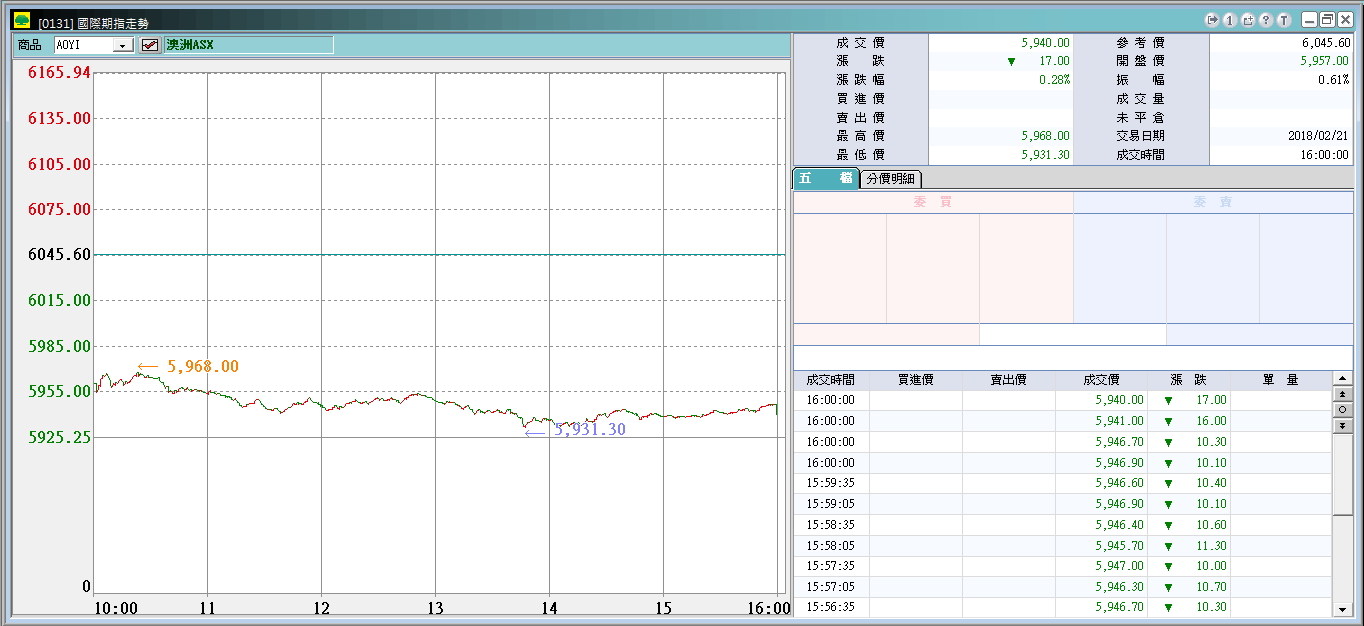The height and width of the screenshot is (626, 1364).
Task: Click the round '1' icon in title bar
Action: tap(1230, 19)
